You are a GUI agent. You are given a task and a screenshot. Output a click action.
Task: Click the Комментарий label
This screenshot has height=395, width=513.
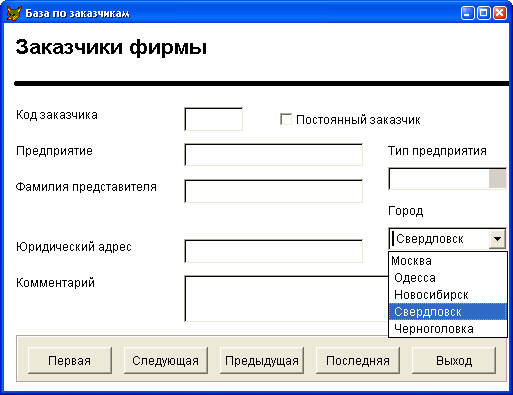point(55,283)
